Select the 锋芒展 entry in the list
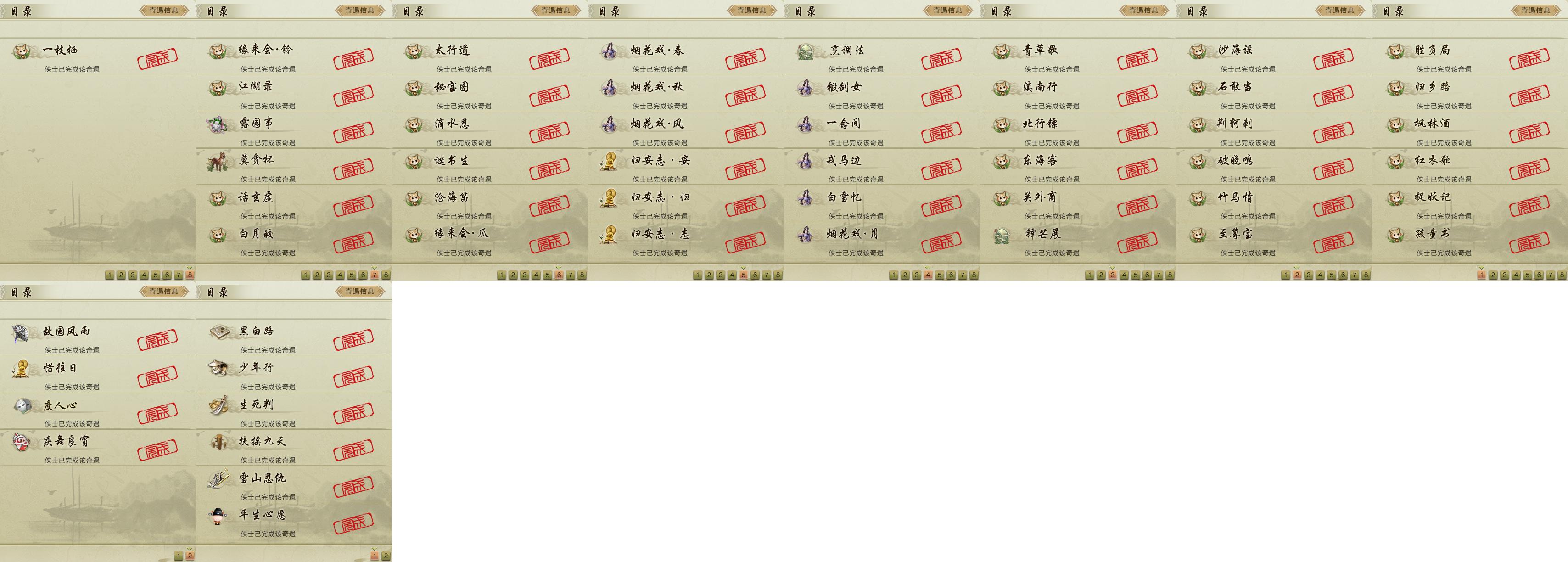The width and height of the screenshot is (1568, 562). click(1078, 241)
